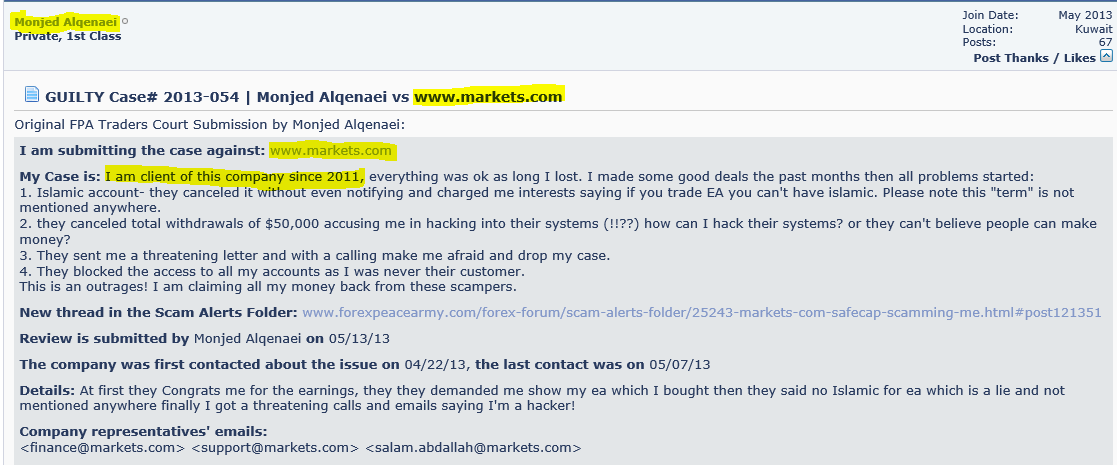Open Monjed Alqenaei's user profile link
The width and height of the screenshot is (1117, 465).
(x=66, y=21)
